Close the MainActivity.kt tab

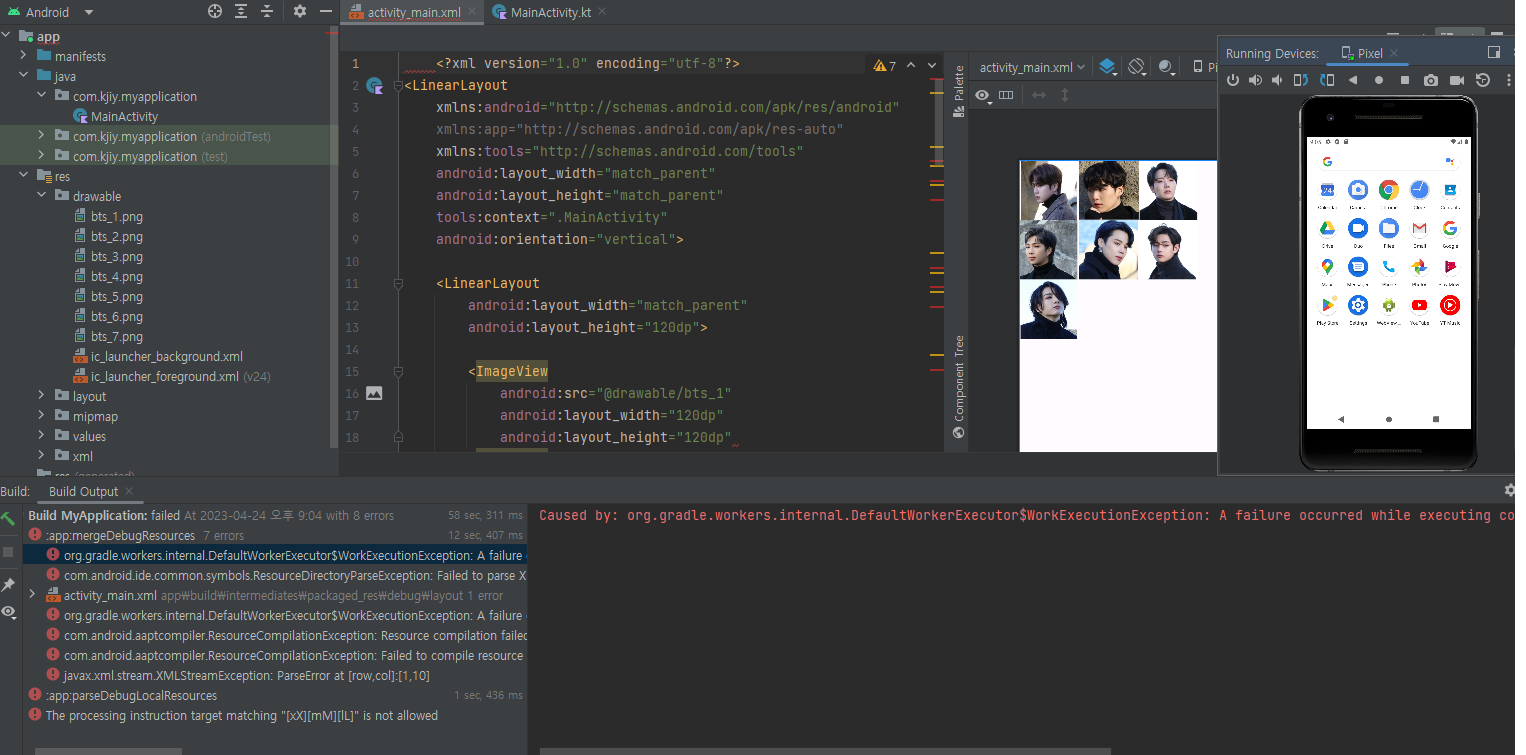click(601, 12)
